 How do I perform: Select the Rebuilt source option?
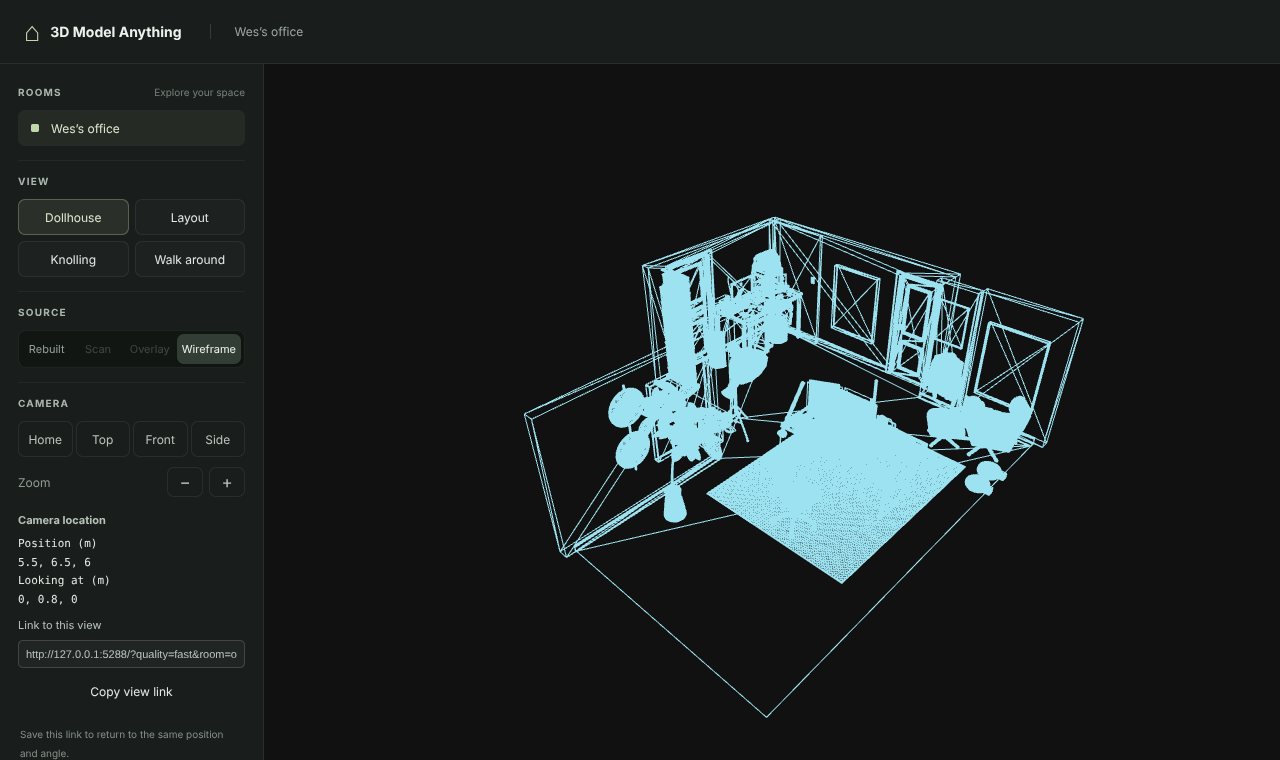[x=47, y=349]
